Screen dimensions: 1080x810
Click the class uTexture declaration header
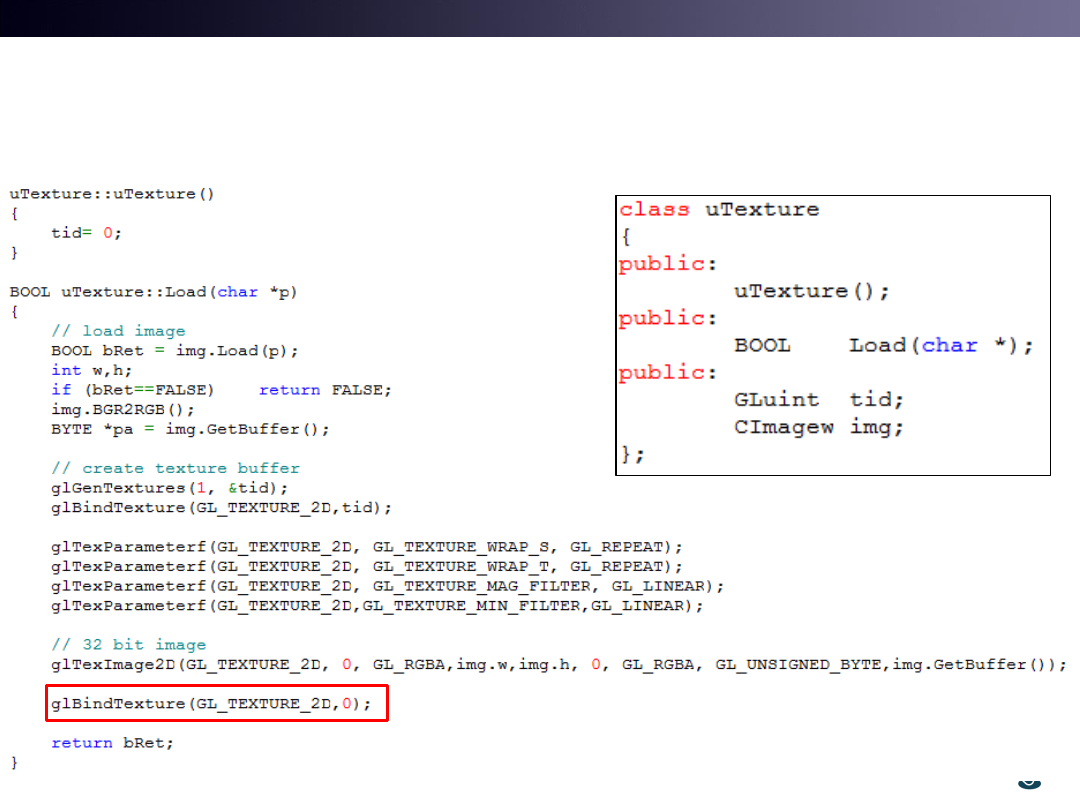[719, 210]
